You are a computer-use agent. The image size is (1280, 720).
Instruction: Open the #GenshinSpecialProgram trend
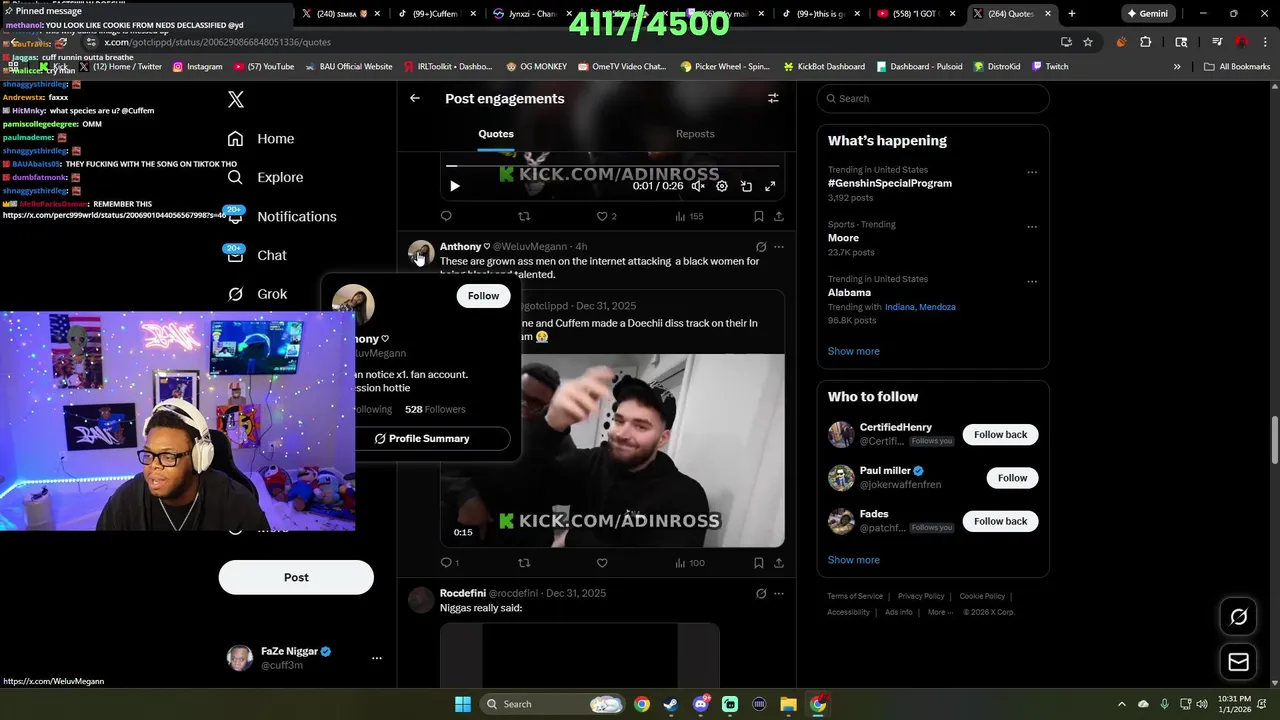890,183
